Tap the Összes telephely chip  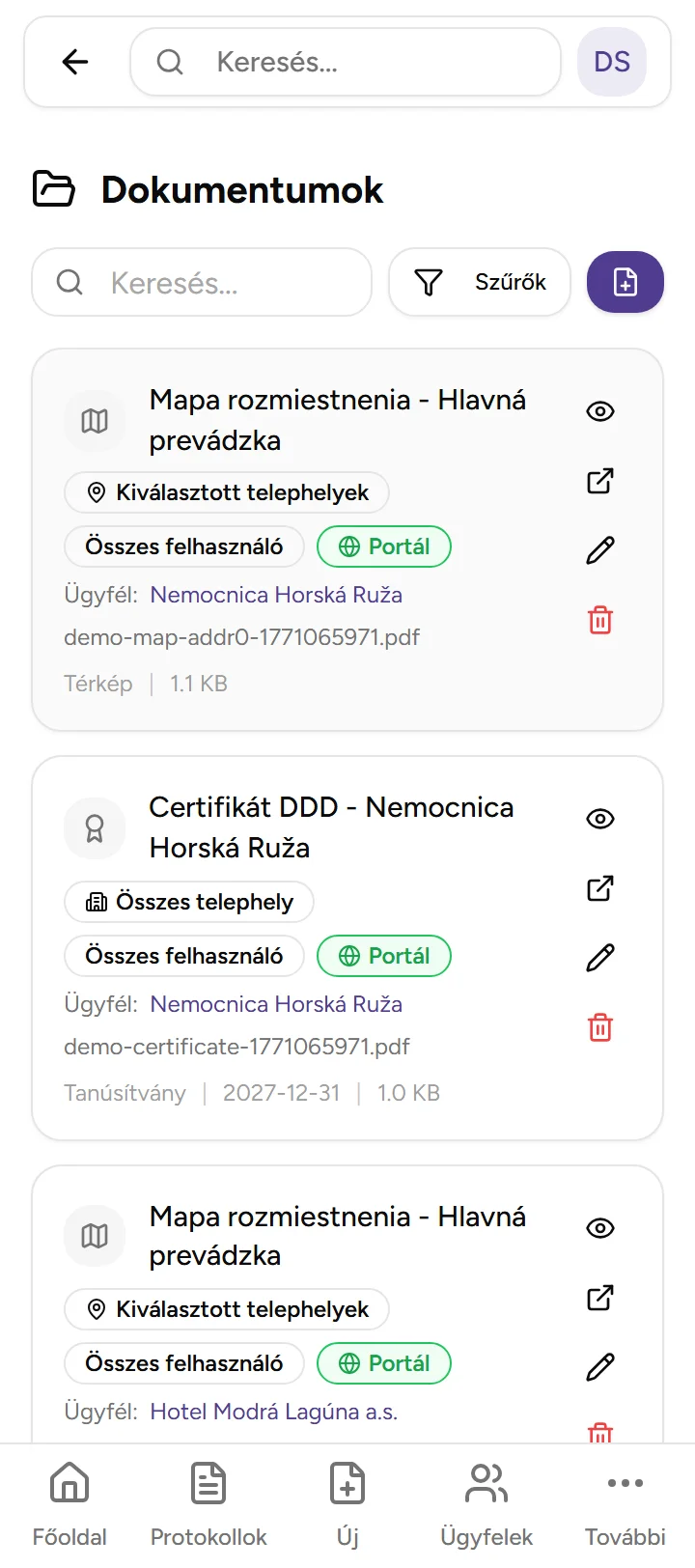[x=188, y=901]
